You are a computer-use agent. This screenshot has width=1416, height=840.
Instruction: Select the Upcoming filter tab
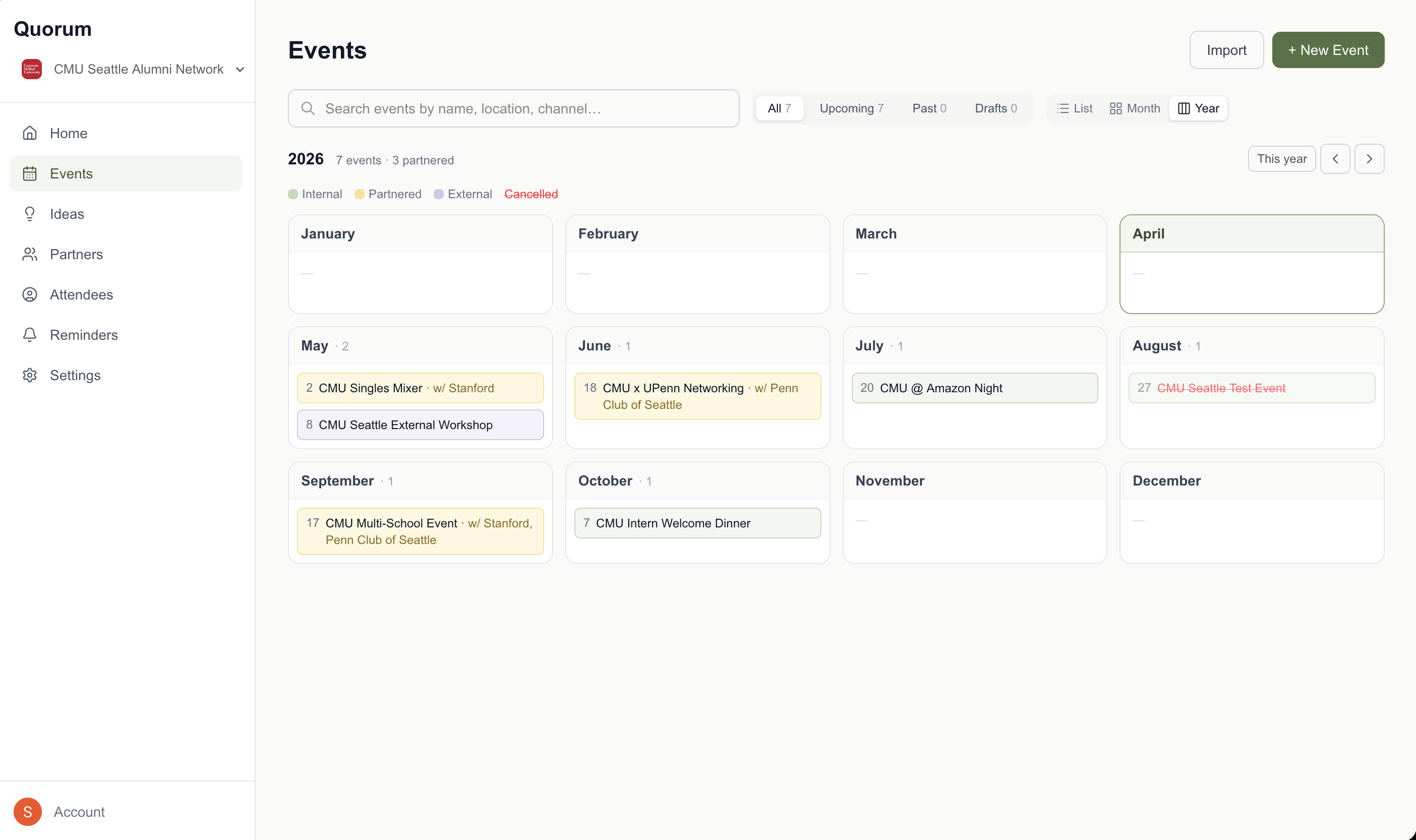(851, 108)
